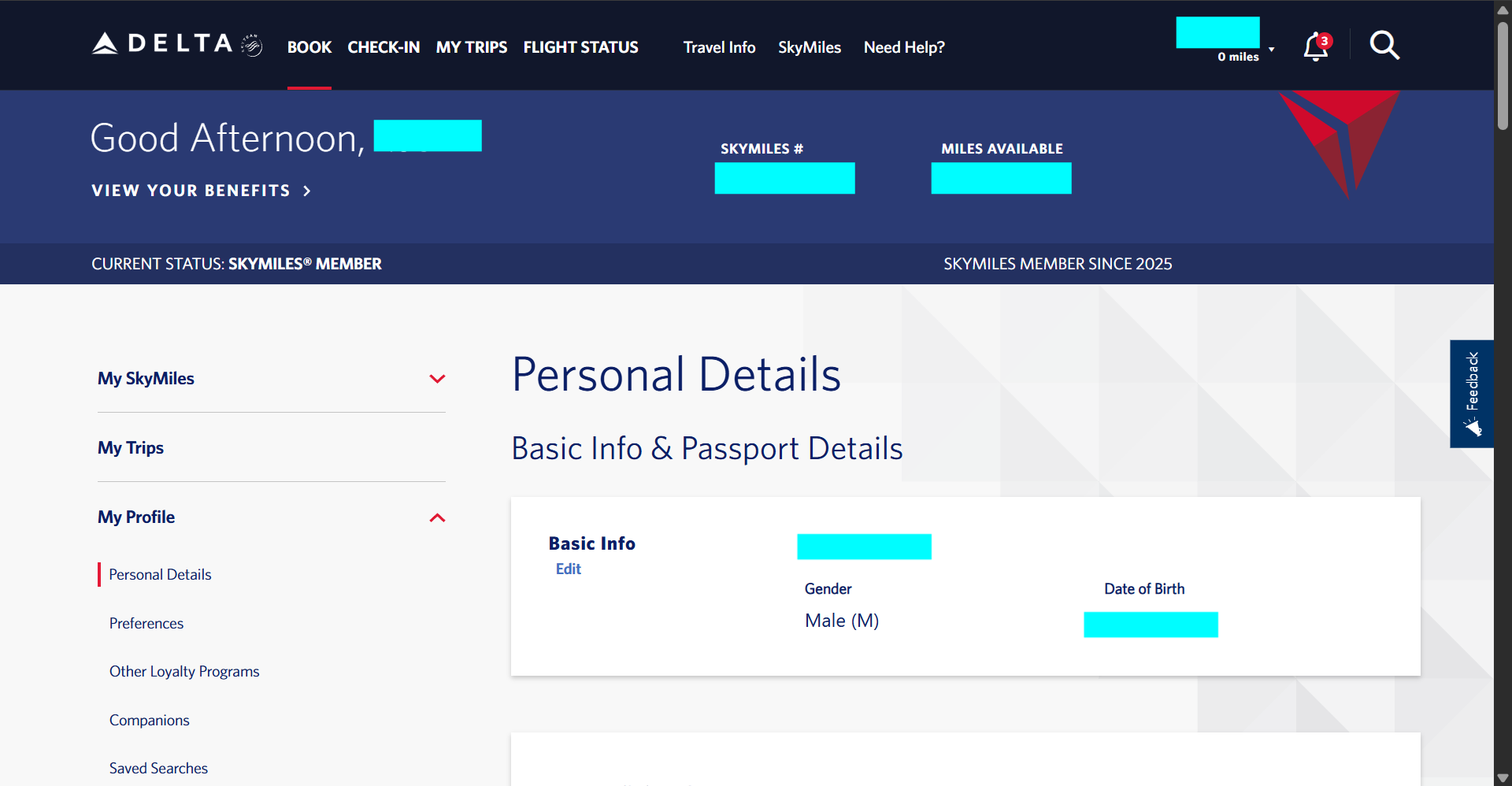Click the SkyMiles medallion beside the Delta wordmark
Image resolution: width=1512 pixels, height=786 pixels.
pos(250,46)
